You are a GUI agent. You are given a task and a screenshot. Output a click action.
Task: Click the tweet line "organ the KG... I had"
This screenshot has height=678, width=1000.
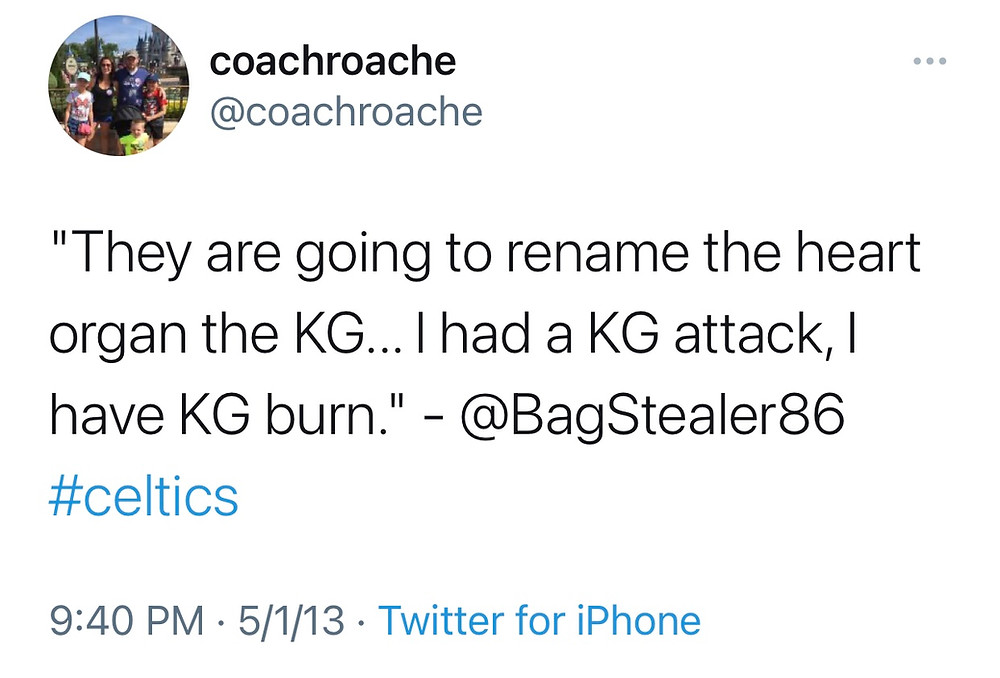pos(452,335)
